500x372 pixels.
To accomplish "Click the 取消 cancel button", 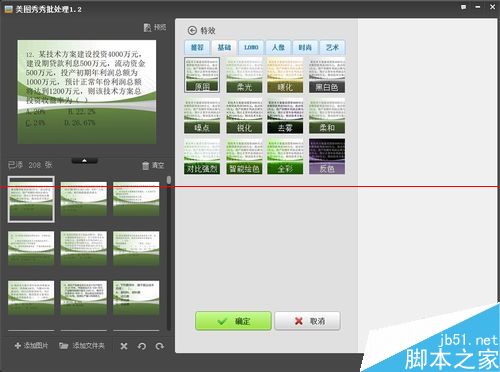I will point(307,321).
